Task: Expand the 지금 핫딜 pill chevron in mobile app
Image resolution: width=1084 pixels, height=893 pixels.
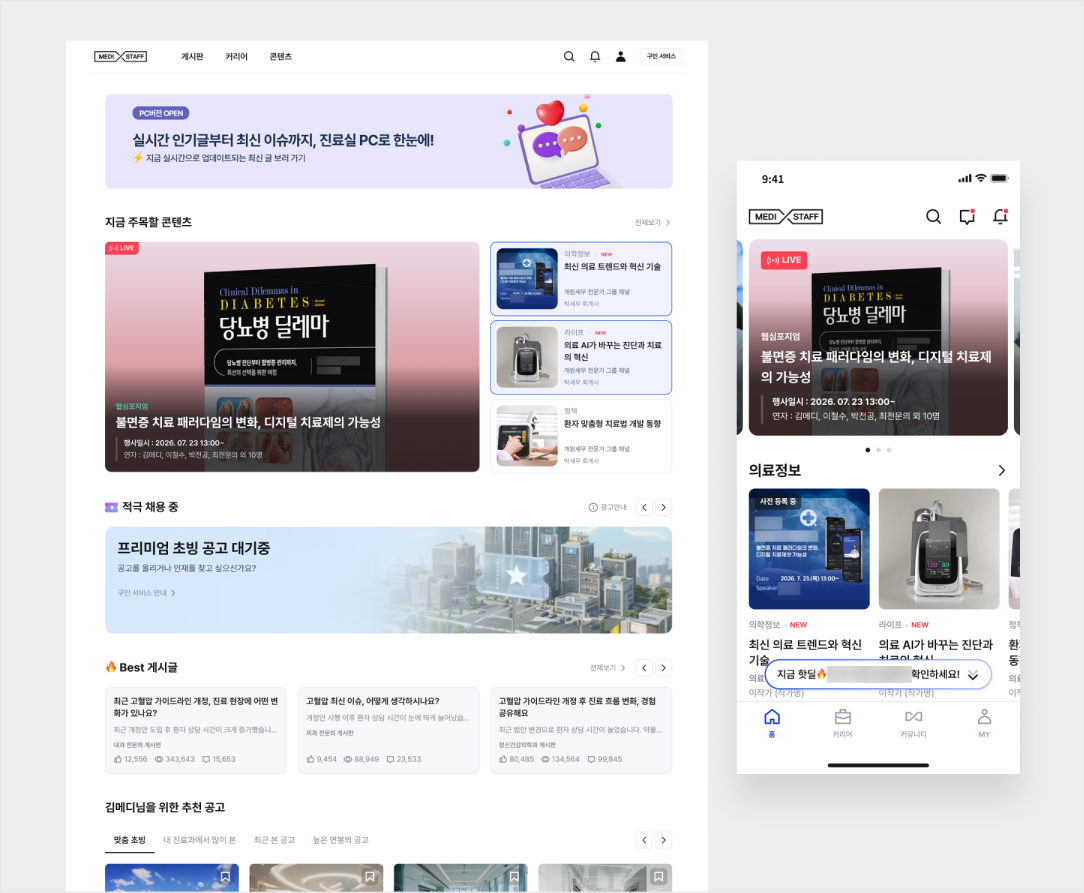Action: click(x=973, y=675)
